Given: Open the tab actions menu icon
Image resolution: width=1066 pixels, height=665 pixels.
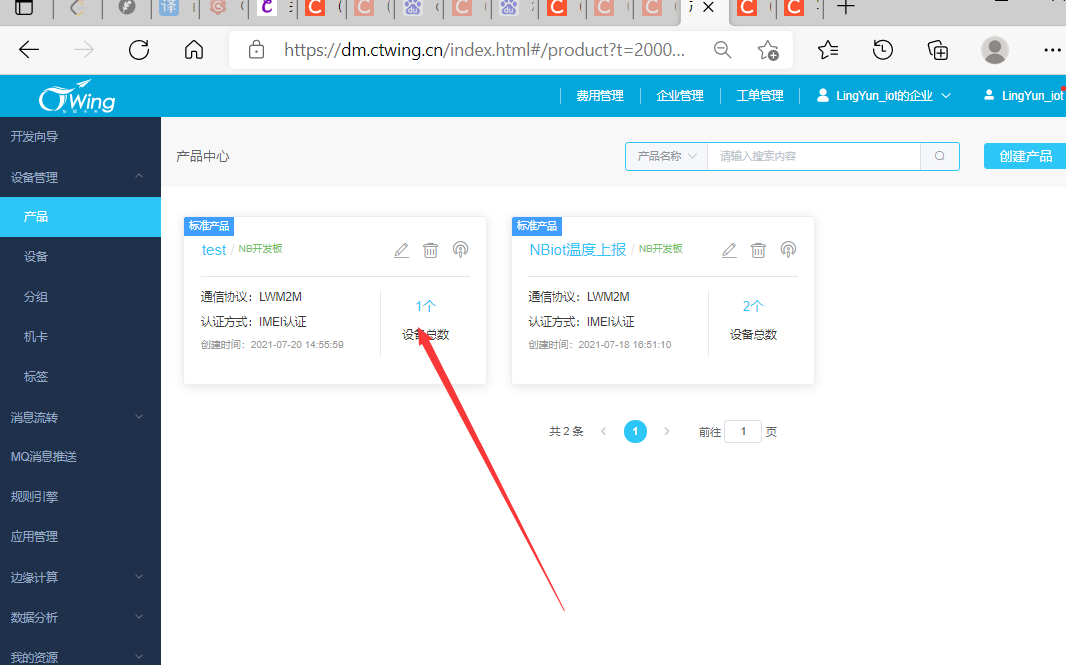Looking at the screenshot, I should [x=24, y=7].
